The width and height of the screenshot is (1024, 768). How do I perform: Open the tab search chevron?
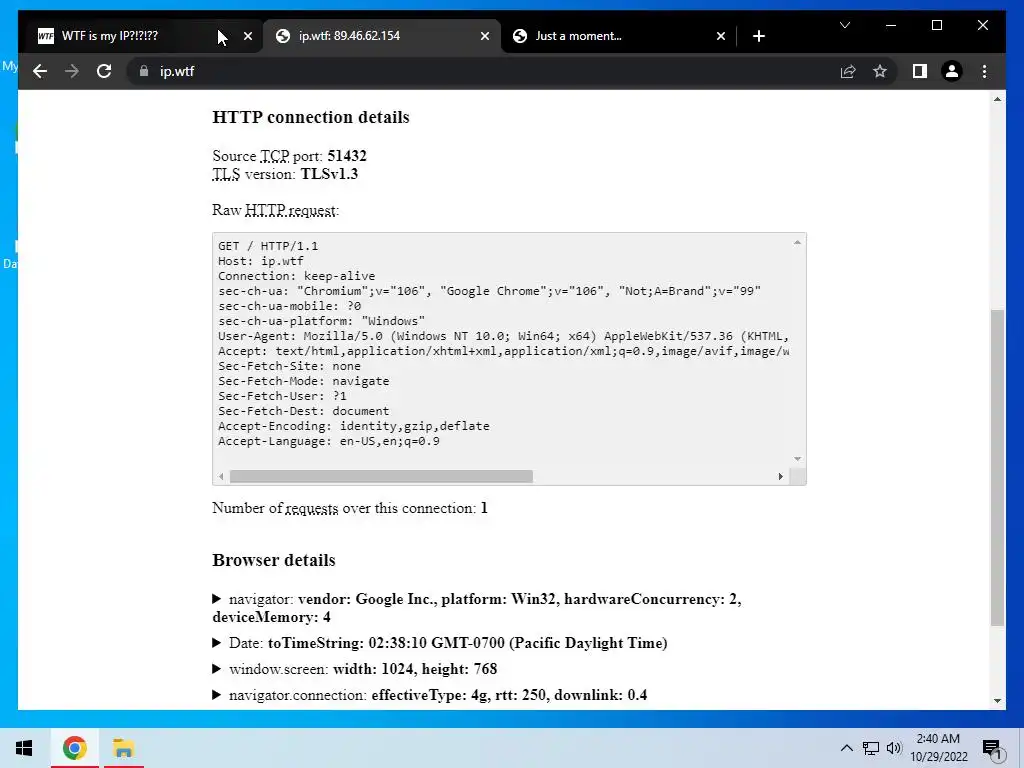click(844, 25)
